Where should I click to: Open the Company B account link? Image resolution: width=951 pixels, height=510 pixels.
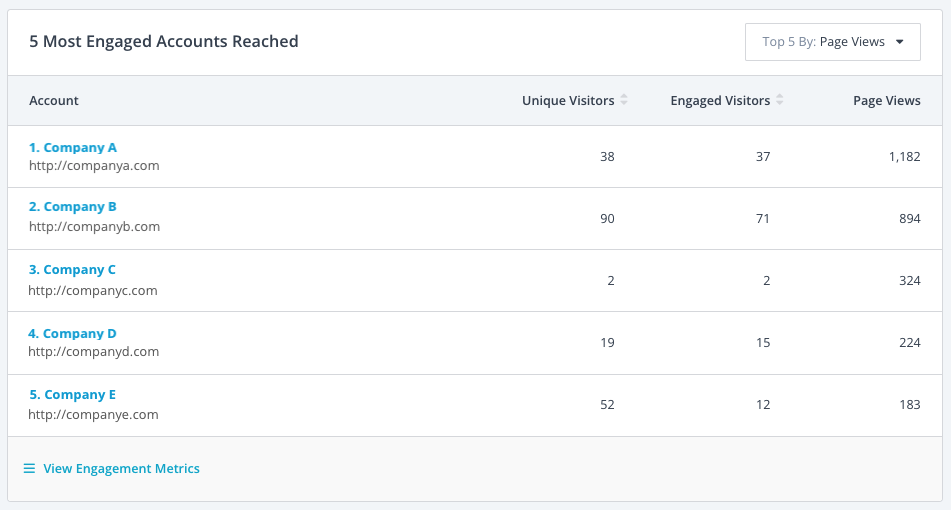pos(73,207)
